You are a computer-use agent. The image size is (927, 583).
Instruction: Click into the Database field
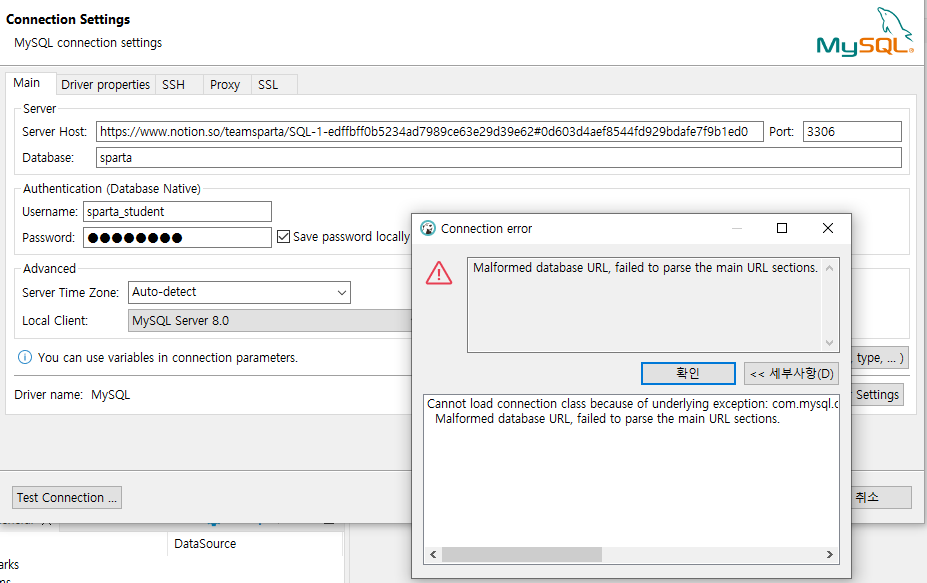click(x=498, y=157)
